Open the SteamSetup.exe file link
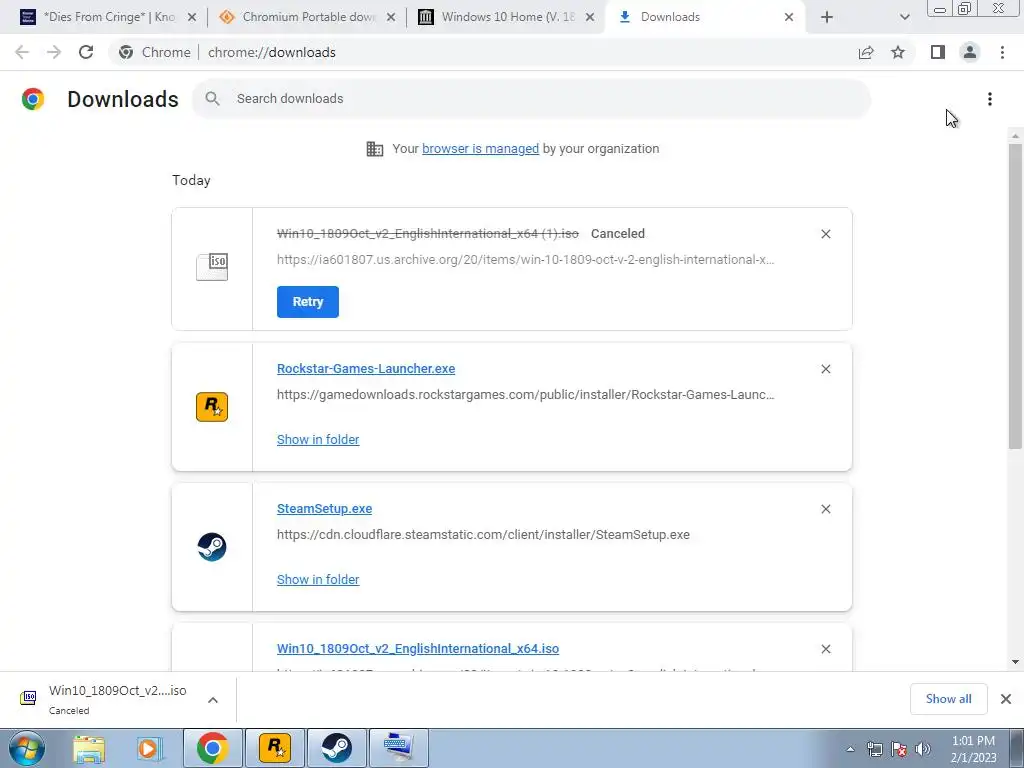This screenshot has width=1024, height=768. pos(325,508)
